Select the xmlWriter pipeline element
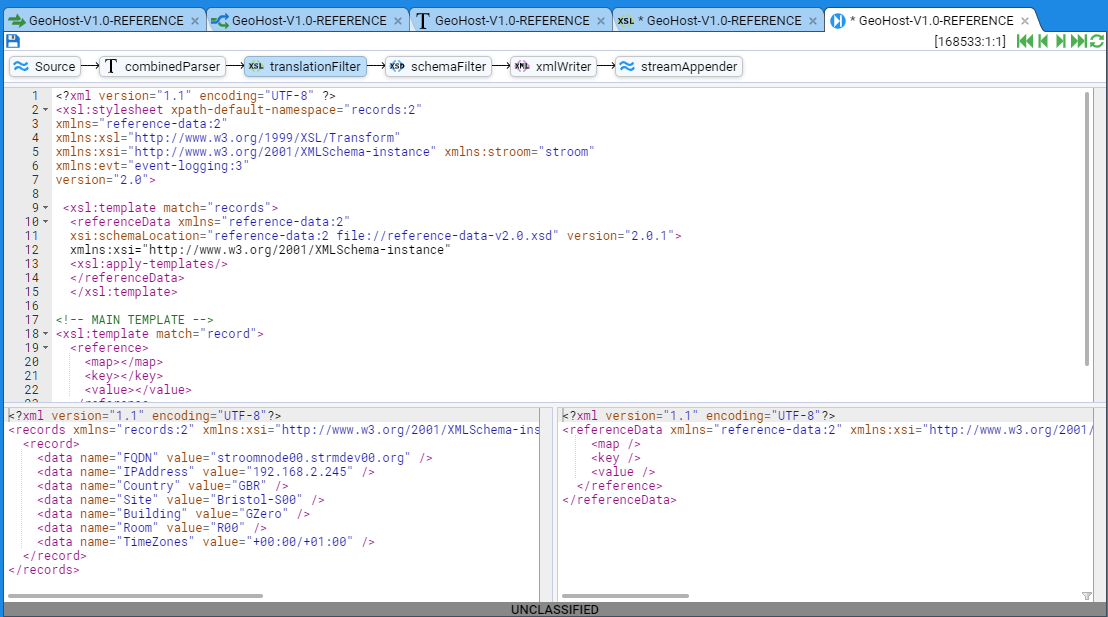The width and height of the screenshot is (1108, 617). [x=553, y=67]
